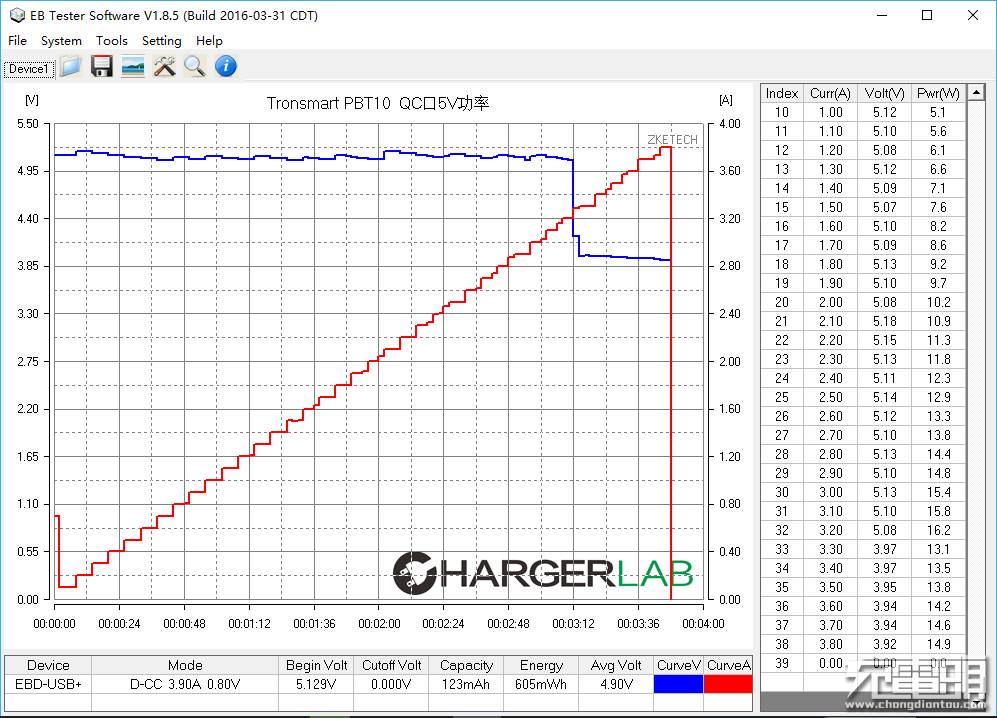Click the [V] voltage axis label
Screen dimensions: 997x718
[x=32, y=100]
